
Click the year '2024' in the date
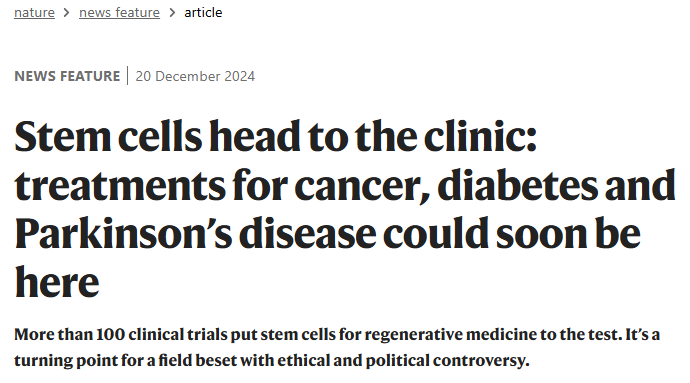tap(240, 76)
